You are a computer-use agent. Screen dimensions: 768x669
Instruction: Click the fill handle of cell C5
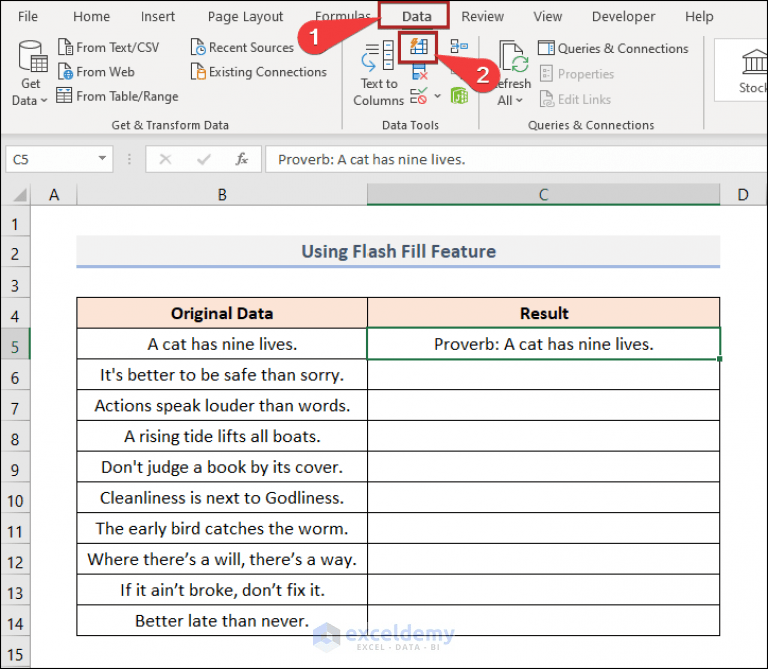pos(720,359)
